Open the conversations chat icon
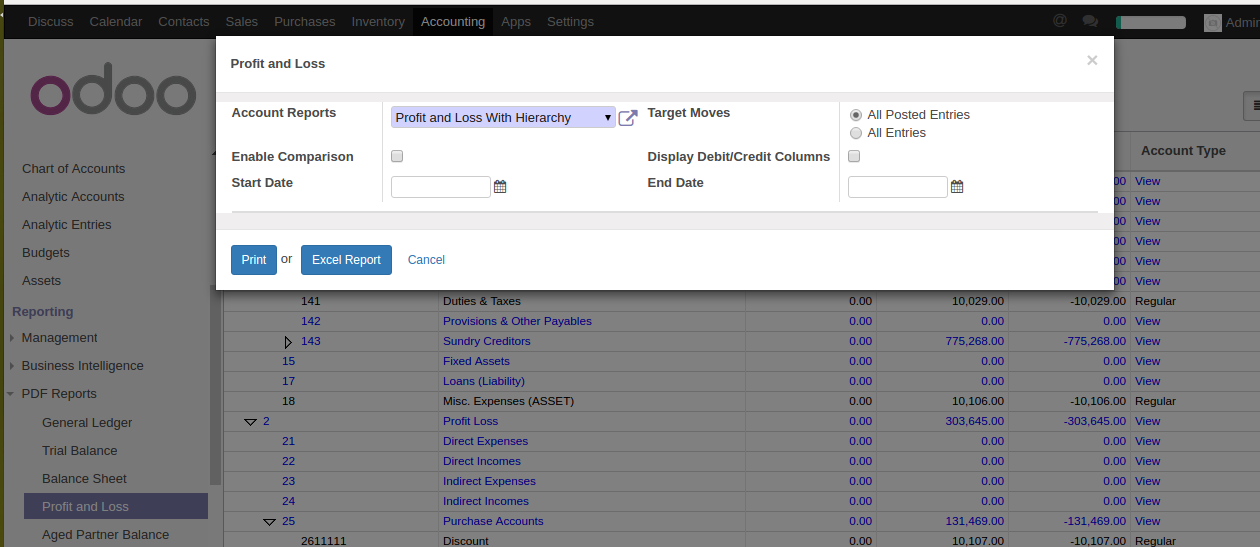Viewport: 1260px width, 547px height. 1090,21
